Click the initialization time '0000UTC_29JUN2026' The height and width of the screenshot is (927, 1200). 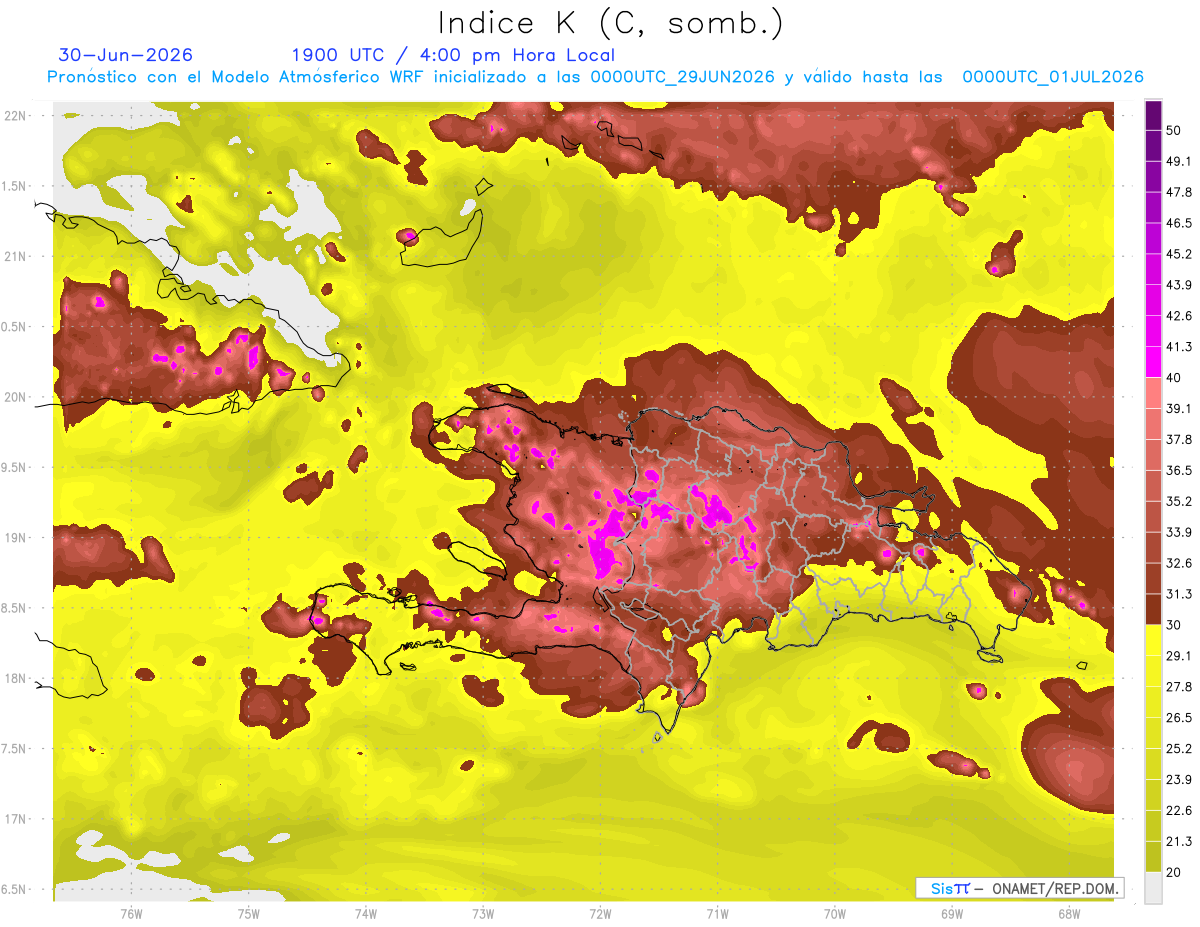tap(683, 77)
